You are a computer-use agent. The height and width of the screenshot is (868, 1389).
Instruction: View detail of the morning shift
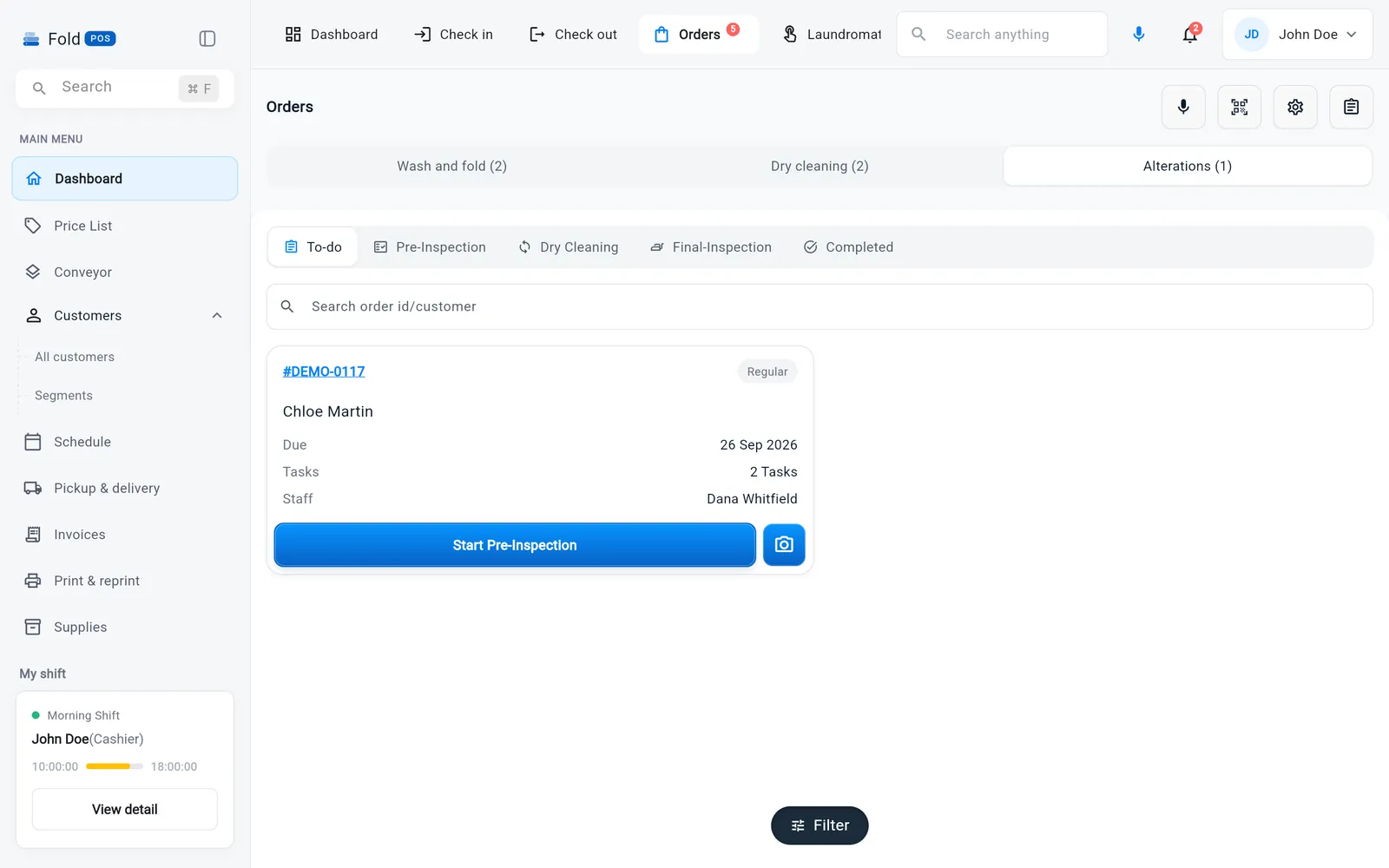pyautogui.click(x=125, y=809)
